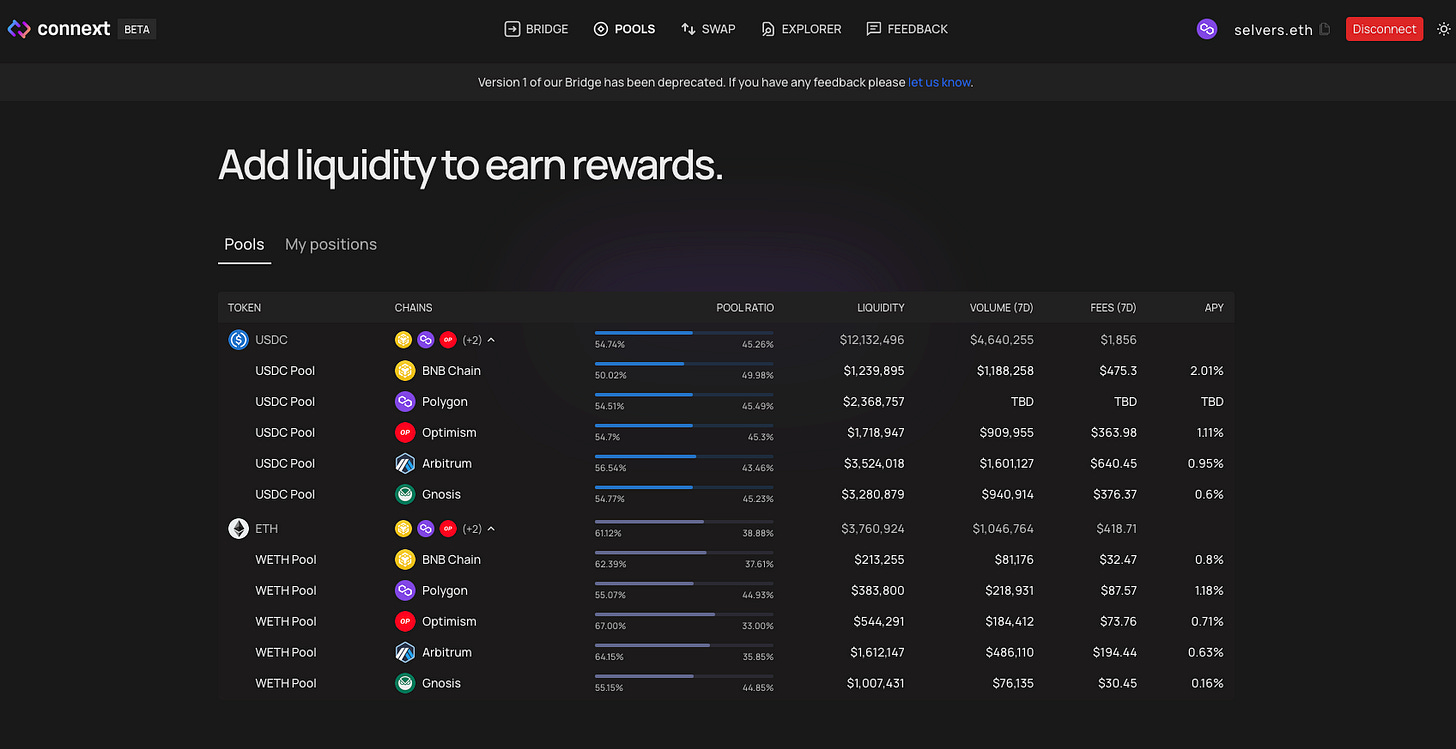
Task: Click the POOL RATIO column header
Action: pyautogui.click(x=745, y=308)
